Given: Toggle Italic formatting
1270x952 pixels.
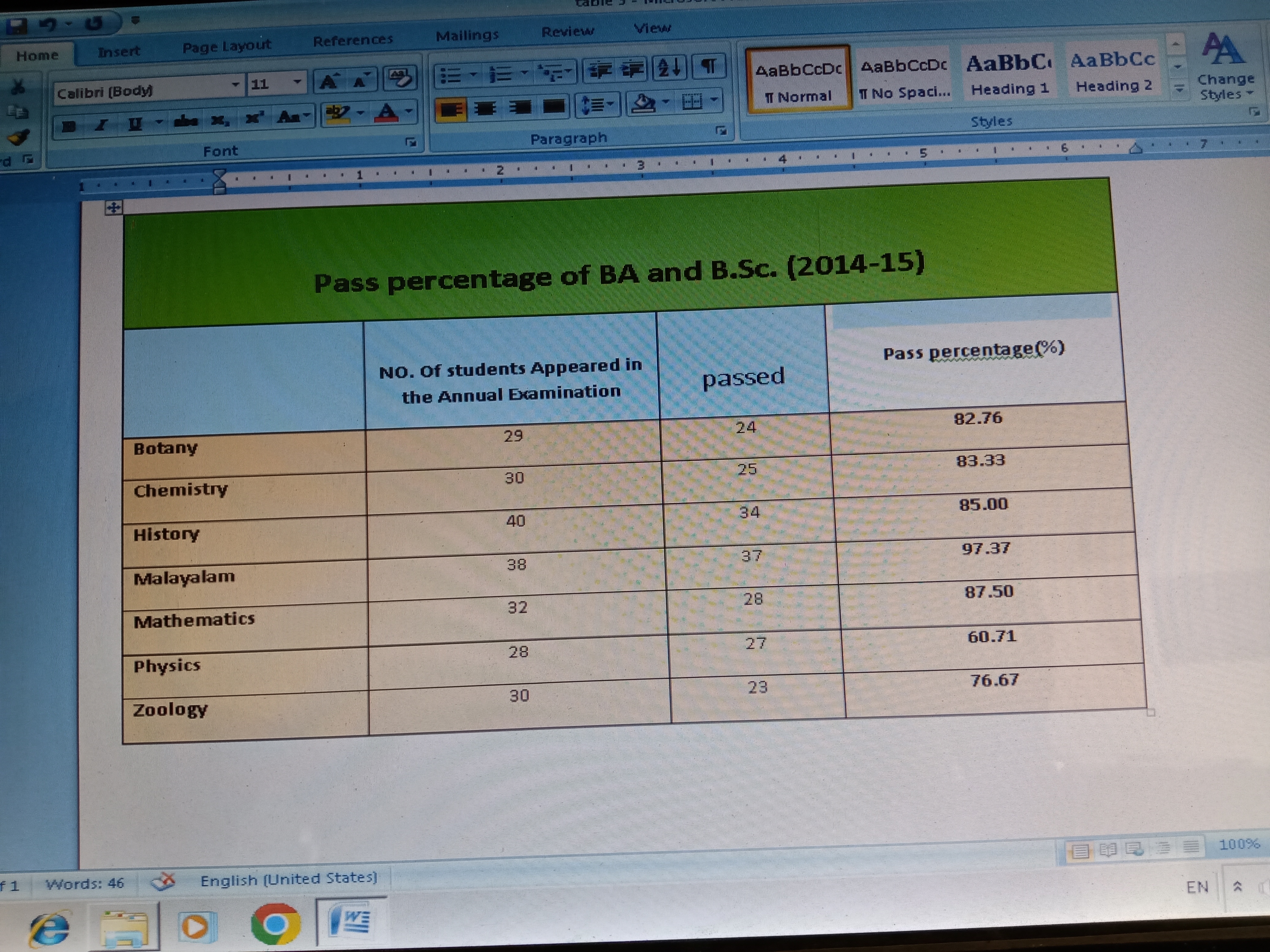Looking at the screenshot, I should pyautogui.click(x=102, y=124).
